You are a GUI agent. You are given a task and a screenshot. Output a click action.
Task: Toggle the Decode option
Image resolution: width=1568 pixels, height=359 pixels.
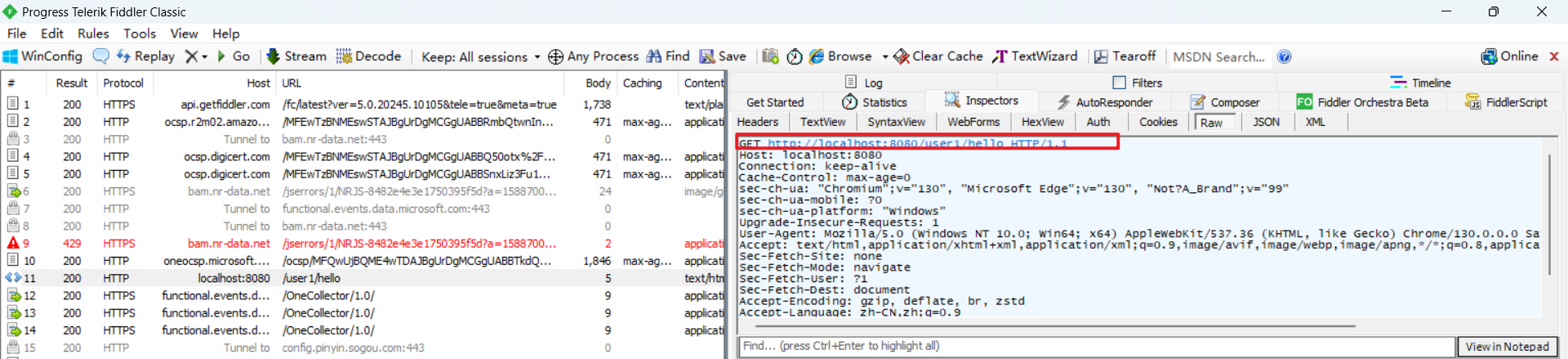368,56
